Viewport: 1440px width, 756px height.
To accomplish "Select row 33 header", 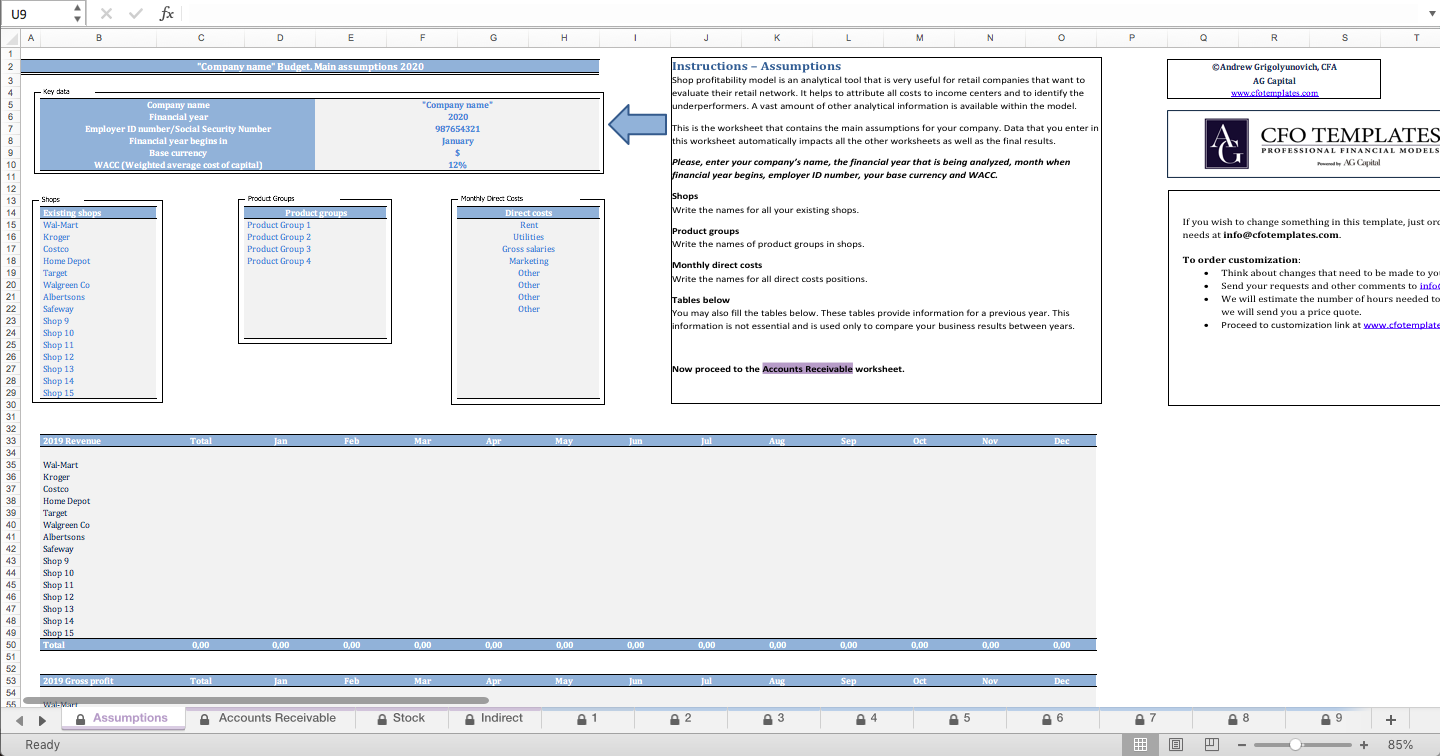I will pos(9,441).
